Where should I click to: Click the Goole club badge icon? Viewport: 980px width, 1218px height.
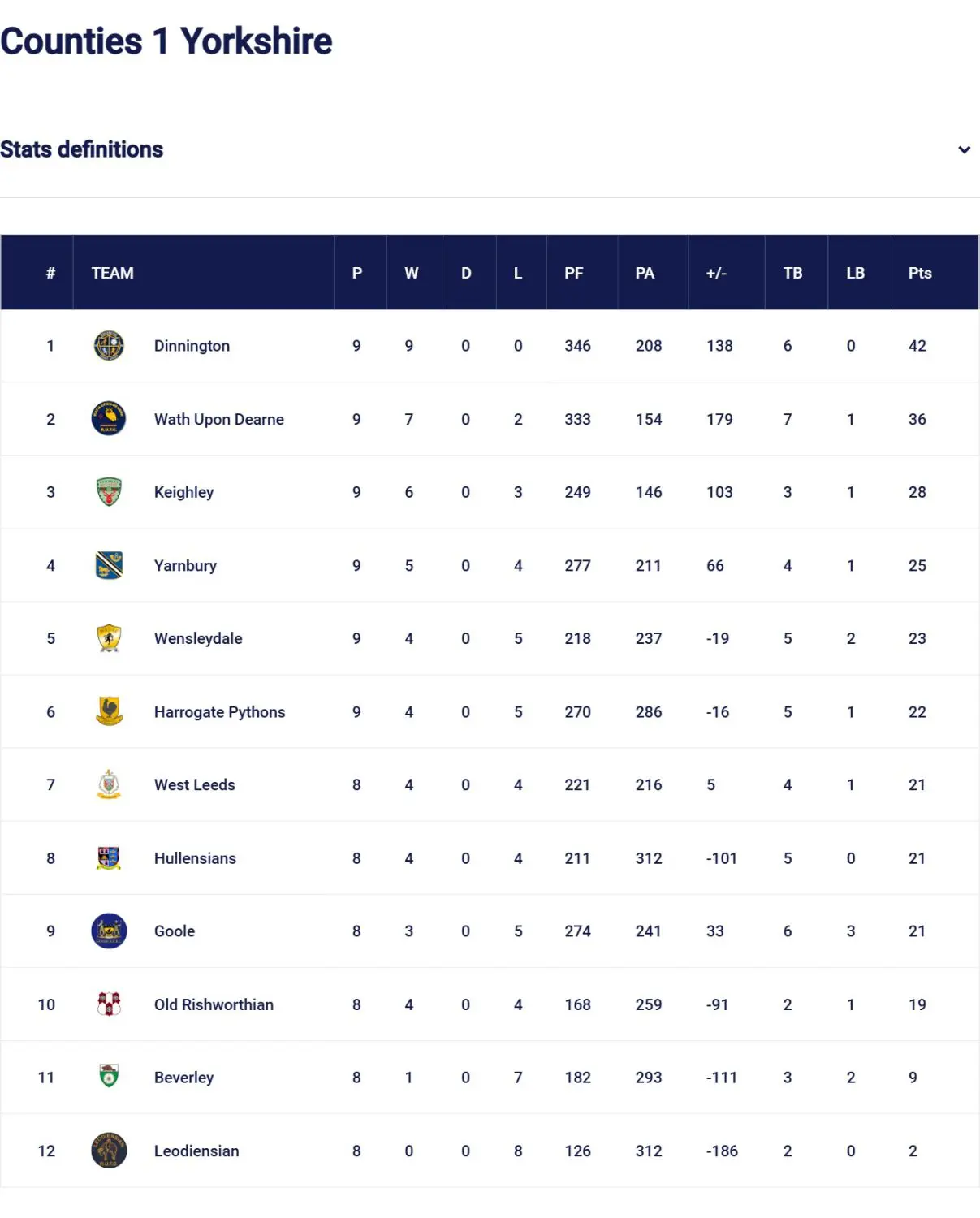click(x=109, y=931)
